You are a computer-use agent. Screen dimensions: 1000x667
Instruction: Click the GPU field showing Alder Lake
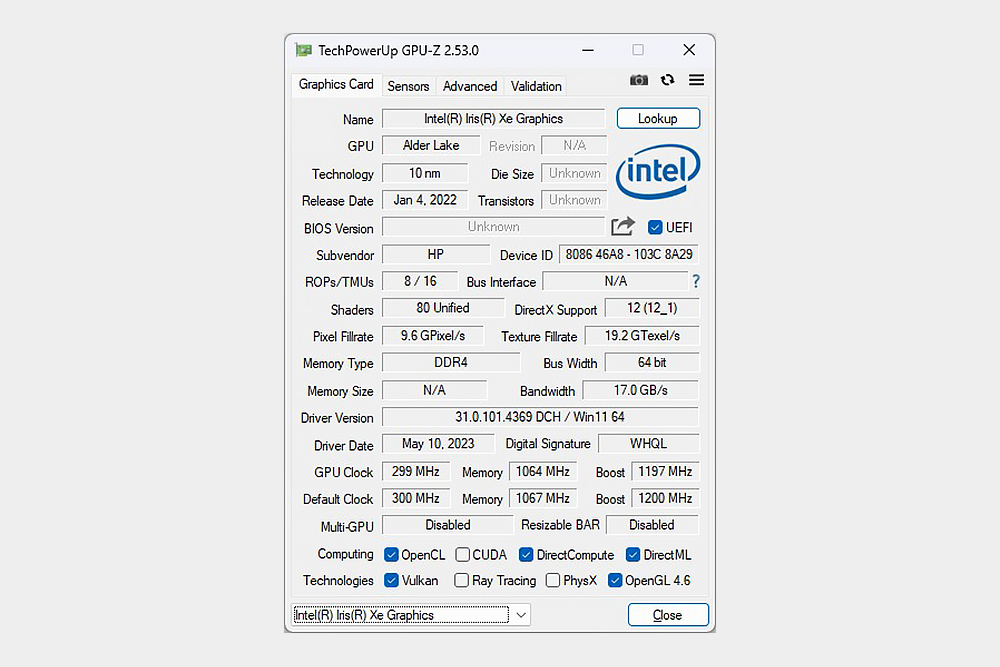point(431,145)
